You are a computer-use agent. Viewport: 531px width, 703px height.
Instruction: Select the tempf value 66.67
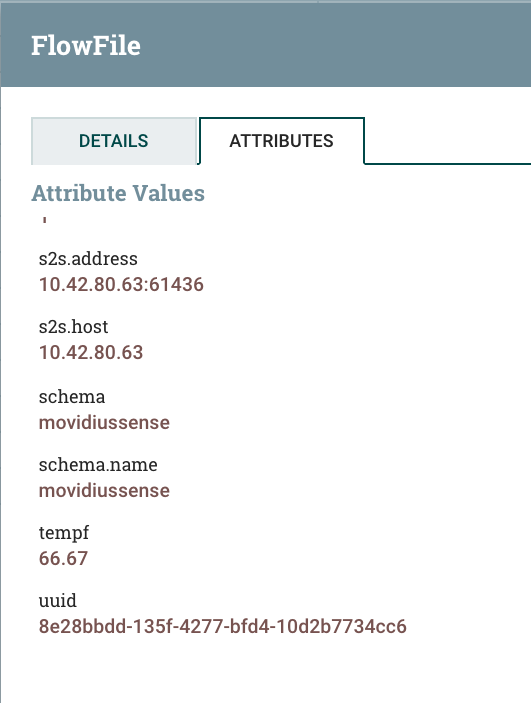[63, 559]
